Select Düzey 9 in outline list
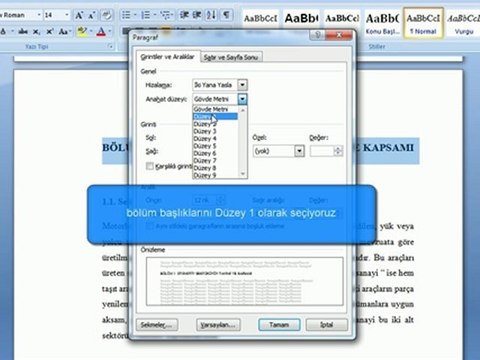The height and width of the screenshot is (360, 480). [215, 175]
